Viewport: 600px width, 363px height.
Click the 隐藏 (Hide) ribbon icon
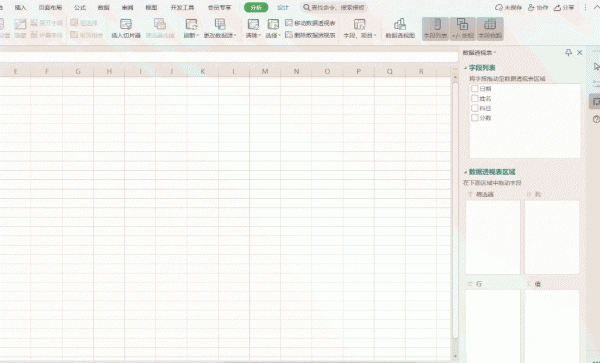[20, 24]
